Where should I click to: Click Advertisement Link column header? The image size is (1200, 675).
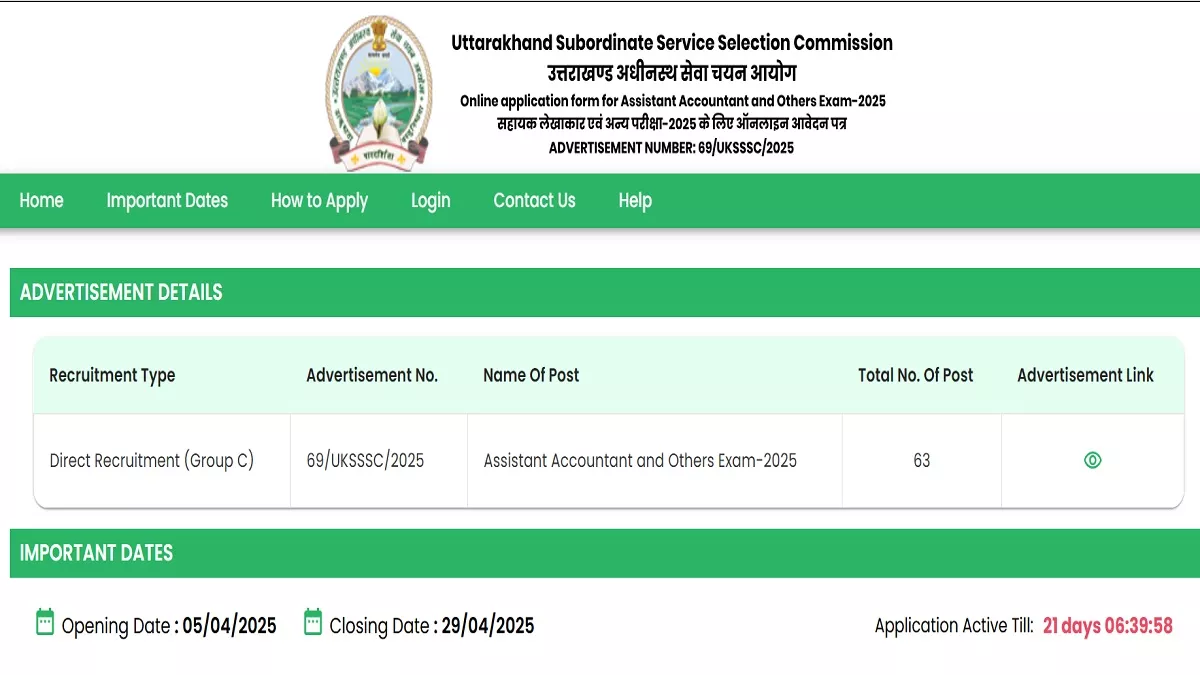pyautogui.click(x=1085, y=375)
